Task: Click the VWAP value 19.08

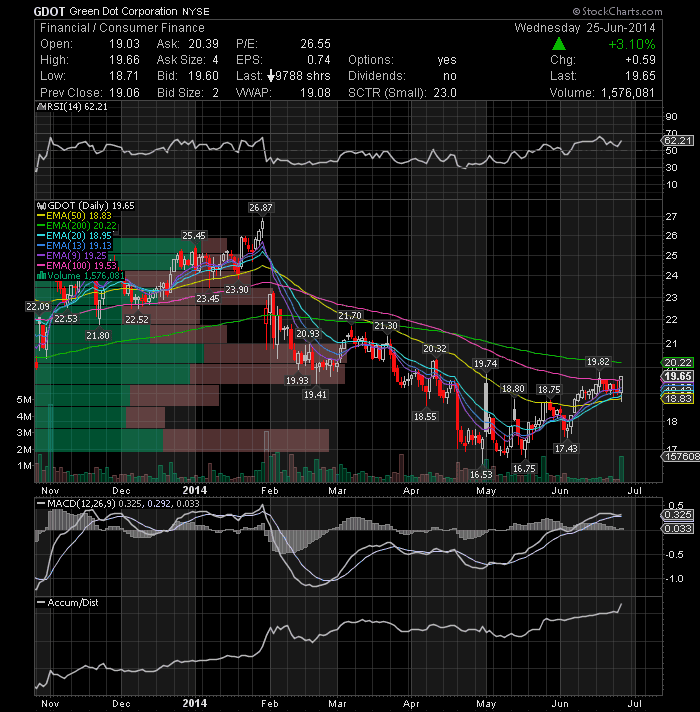Action: (315, 93)
